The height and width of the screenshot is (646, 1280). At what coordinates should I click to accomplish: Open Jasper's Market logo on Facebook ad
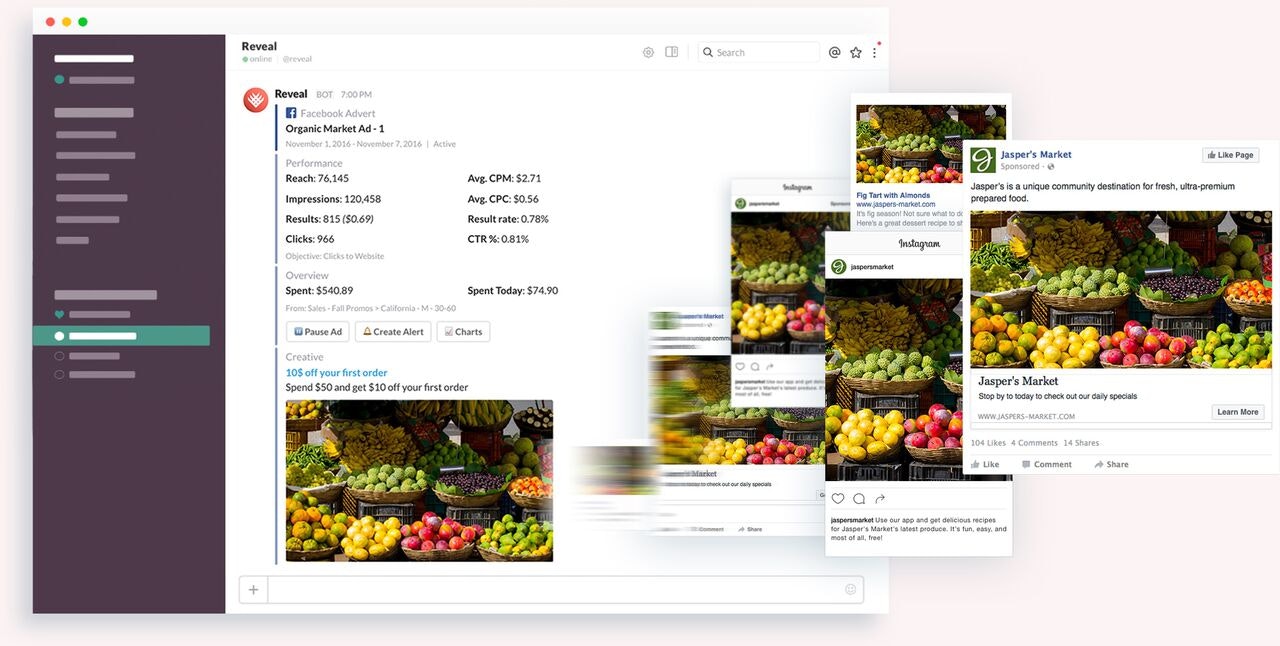(x=983, y=160)
